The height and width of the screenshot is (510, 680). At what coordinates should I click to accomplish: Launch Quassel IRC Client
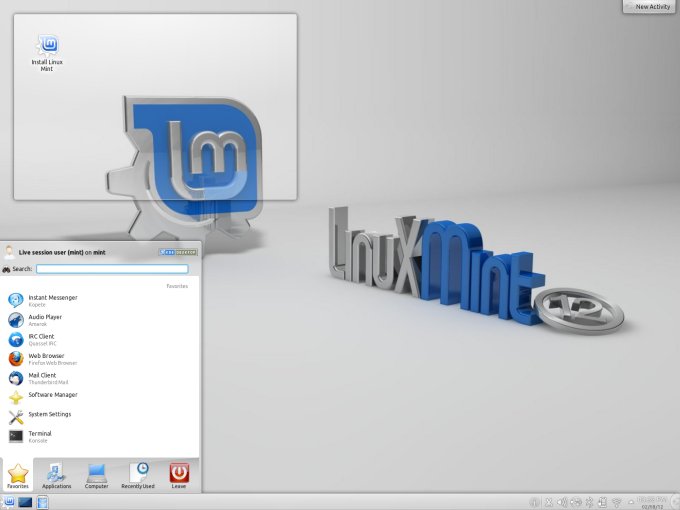[99, 340]
